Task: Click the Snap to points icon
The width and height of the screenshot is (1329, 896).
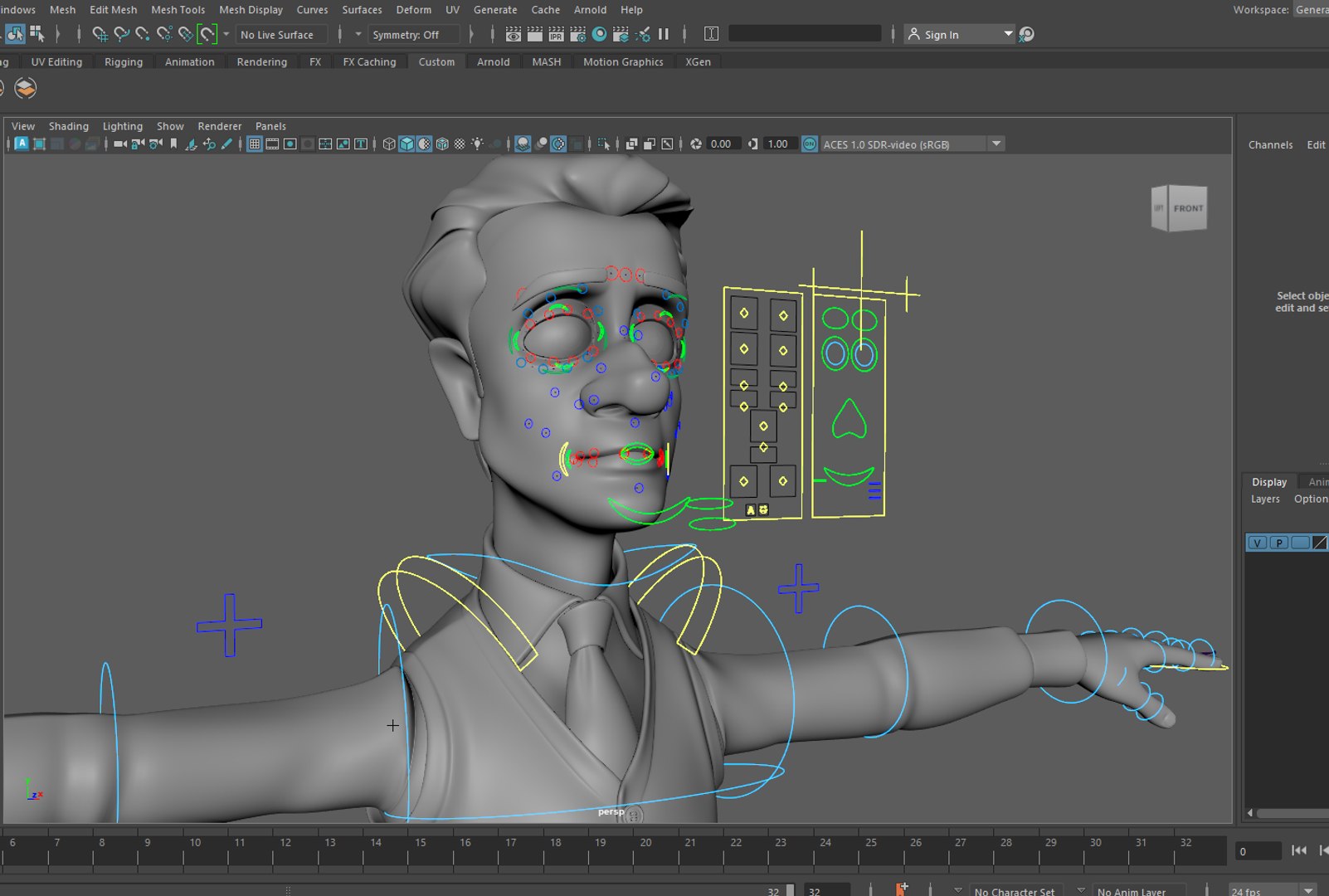Action: pos(143,34)
